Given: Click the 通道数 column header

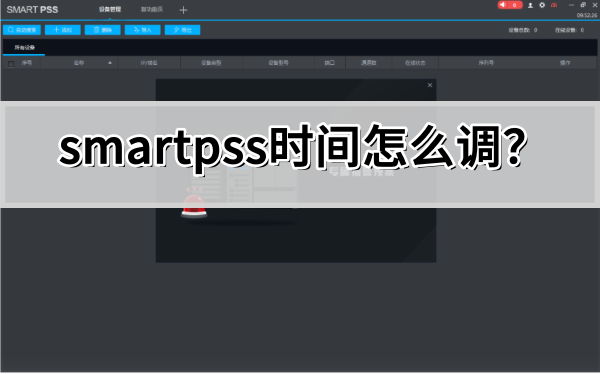Looking at the screenshot, I should click(368, 63).
